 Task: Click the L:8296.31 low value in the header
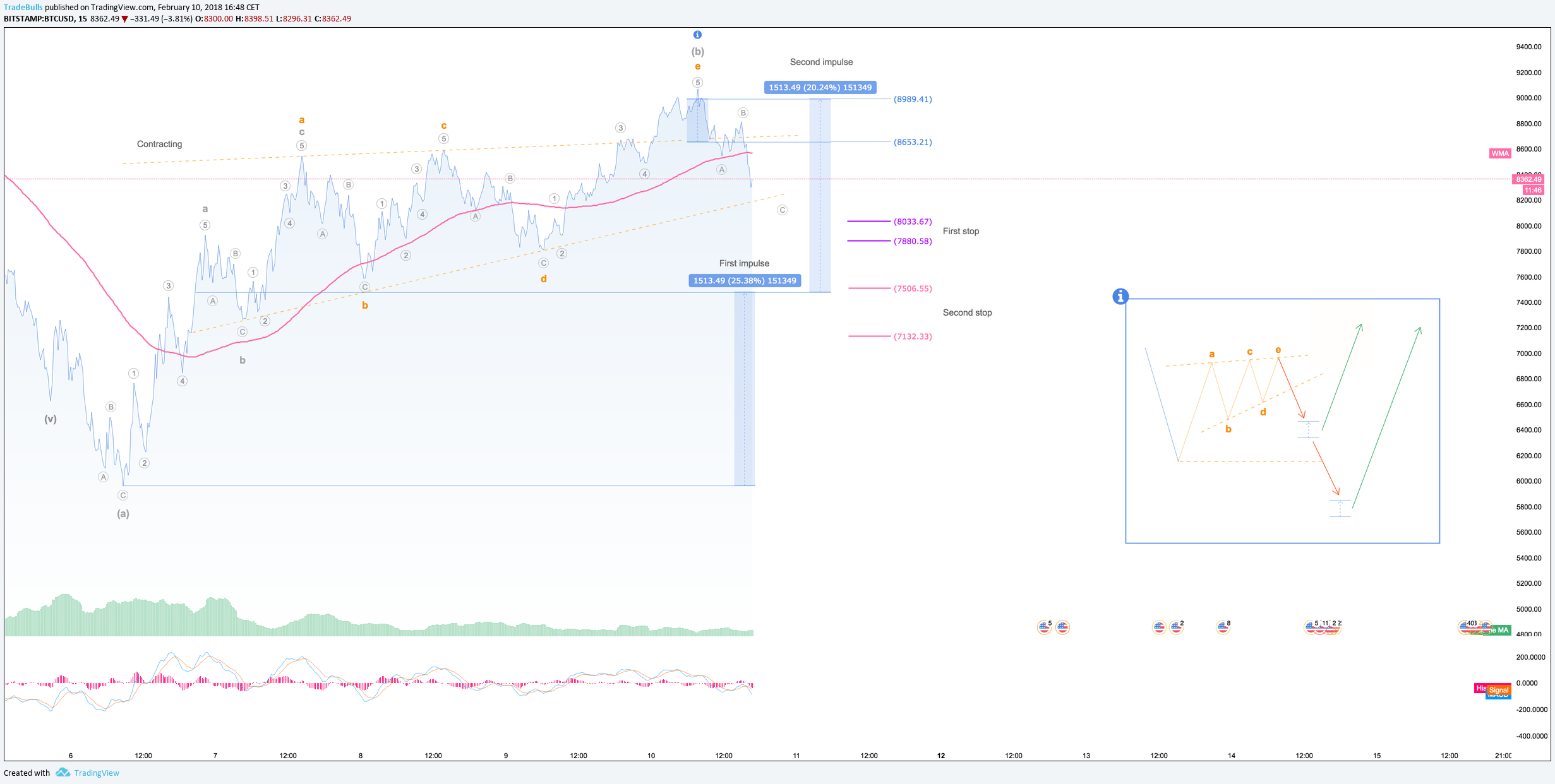[x=294, y=19]
